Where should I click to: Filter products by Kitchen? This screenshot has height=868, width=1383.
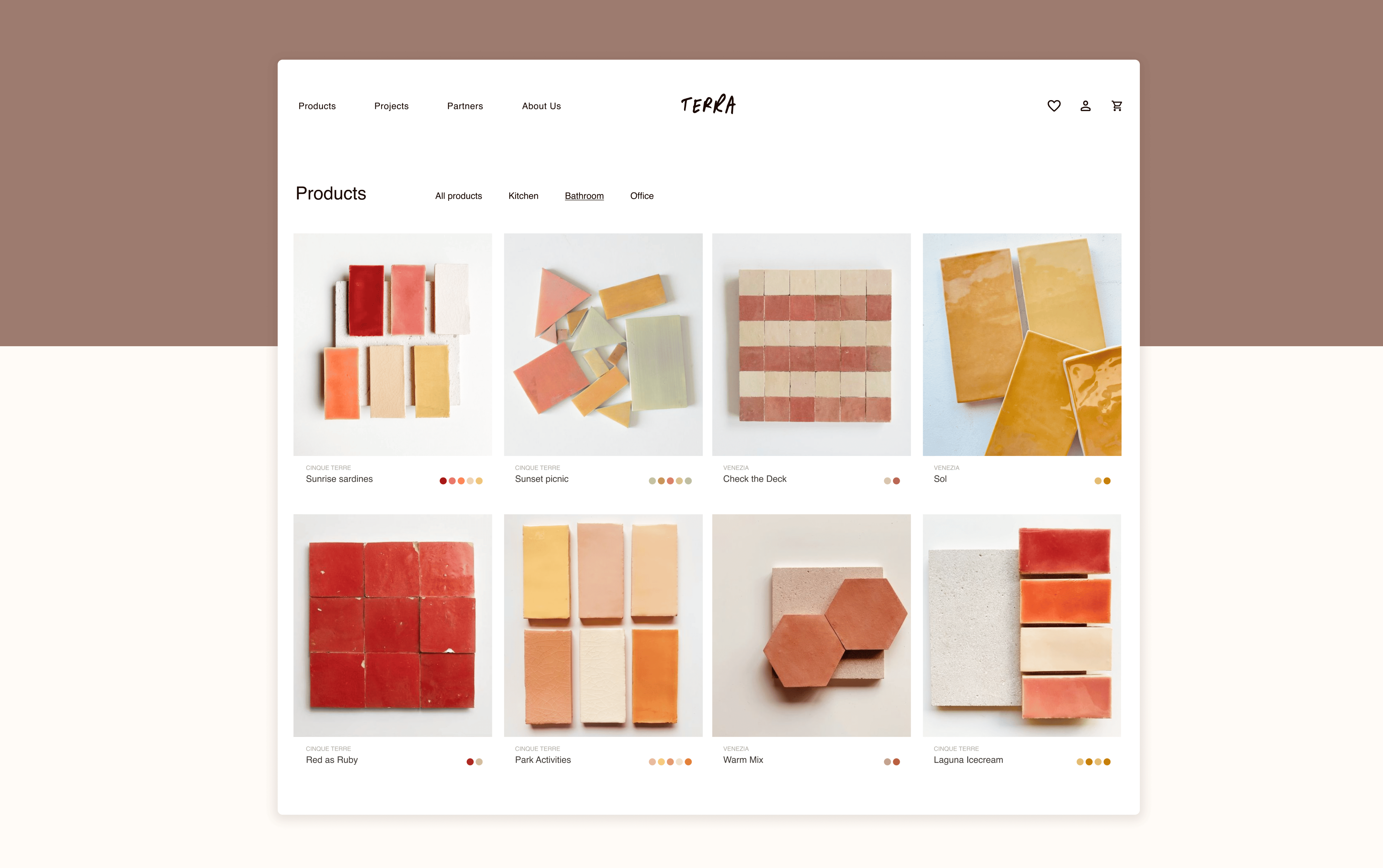524,196
